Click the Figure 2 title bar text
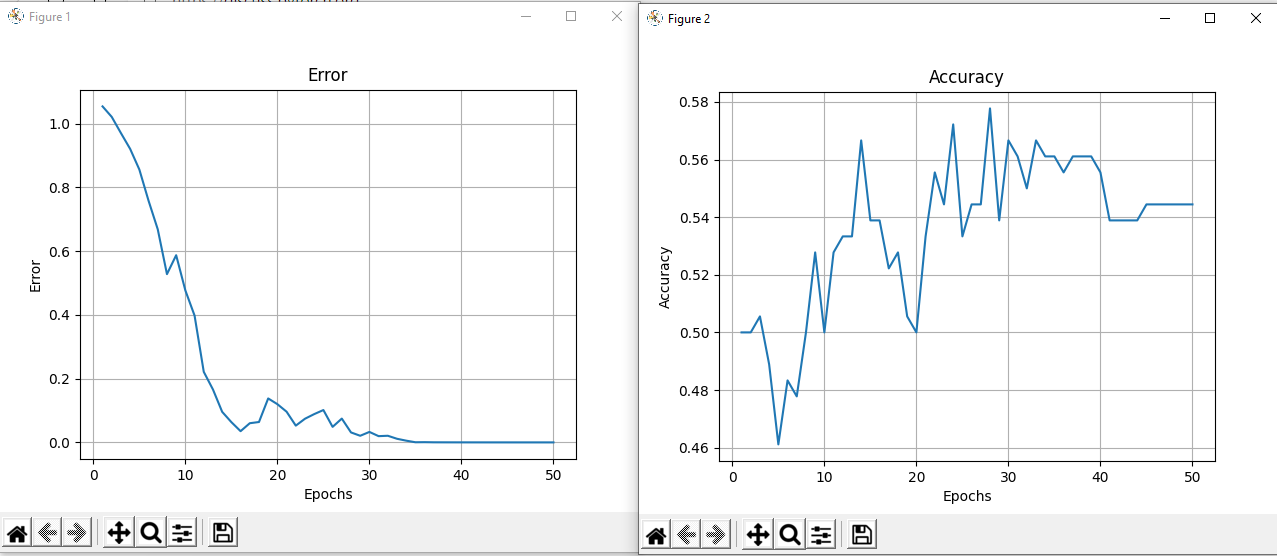1277x556 pixels. [x=689, y=19]
